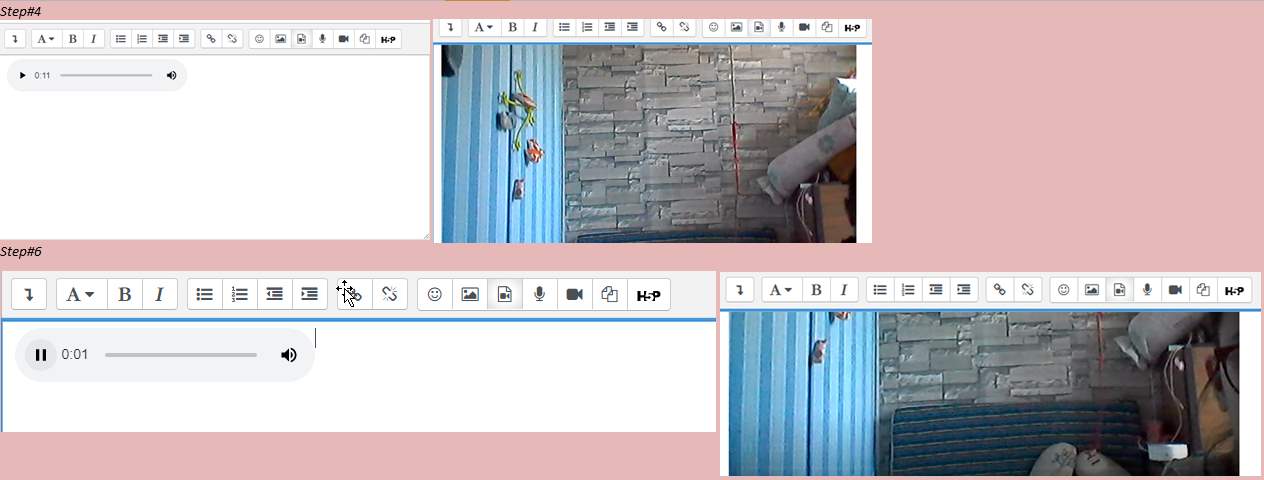Image resolution: width=1264 pixels, height=480 pixels.
Task: Click Outdent in Step#4 audio editor toolbar
Action: pos(163,39)
